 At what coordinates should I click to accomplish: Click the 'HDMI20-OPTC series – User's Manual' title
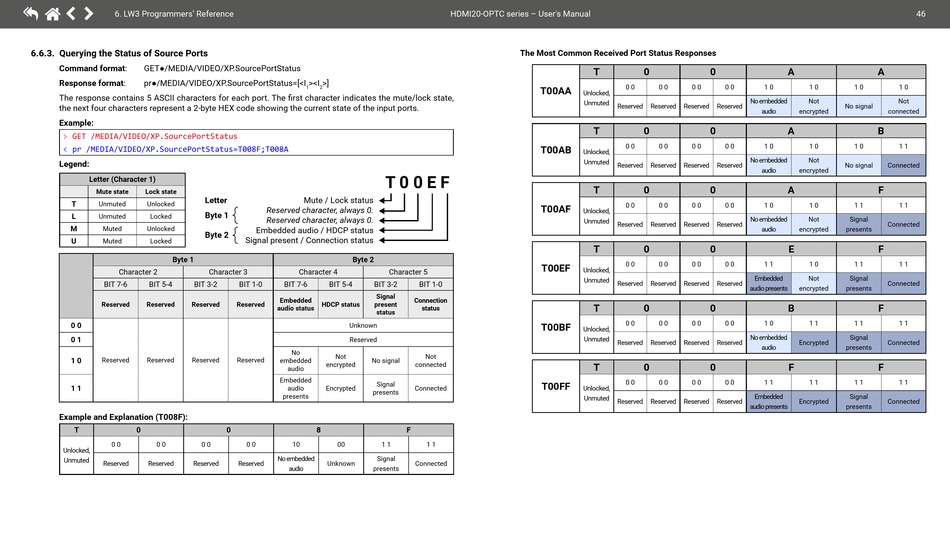point(520,14)
